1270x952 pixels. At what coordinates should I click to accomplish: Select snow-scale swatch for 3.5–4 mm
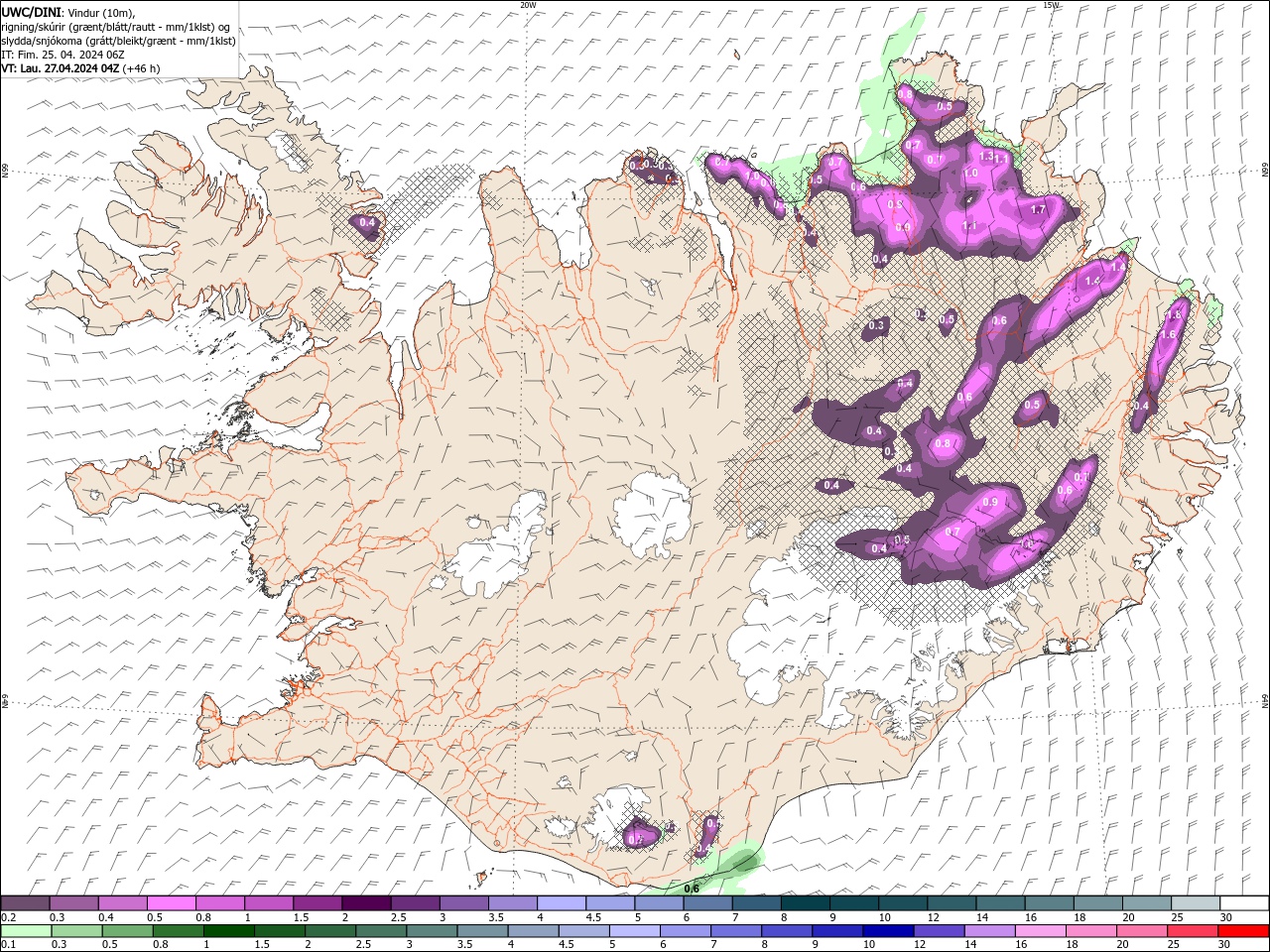pos(512,903)
